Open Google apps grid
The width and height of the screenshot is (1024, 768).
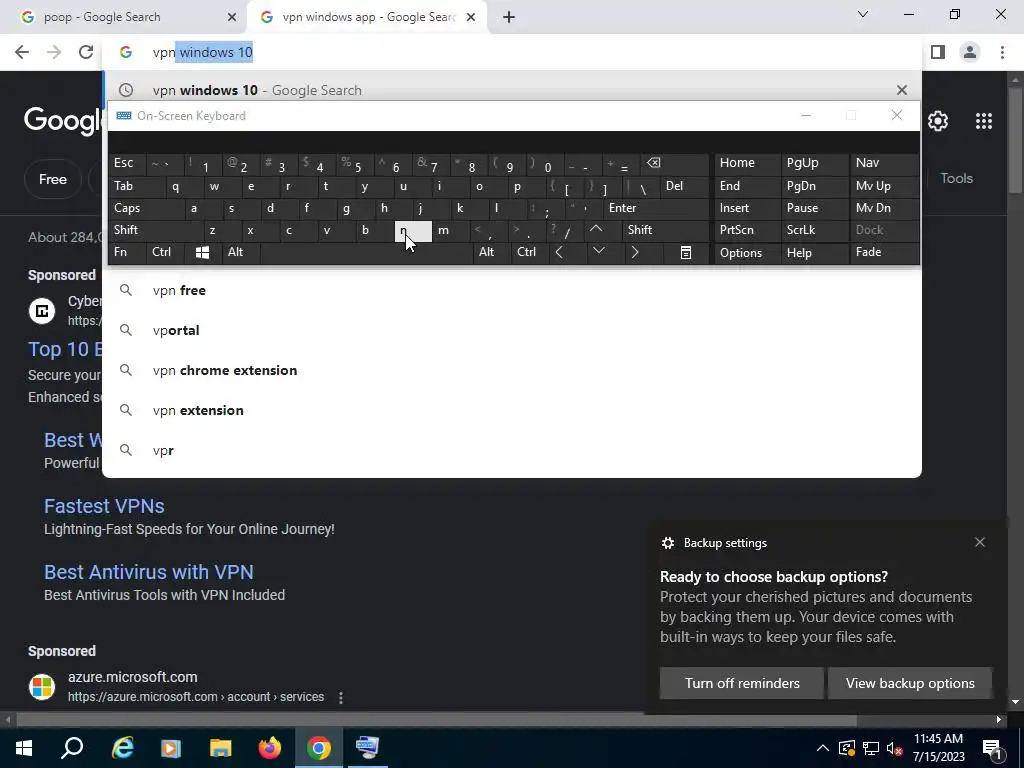984,121
